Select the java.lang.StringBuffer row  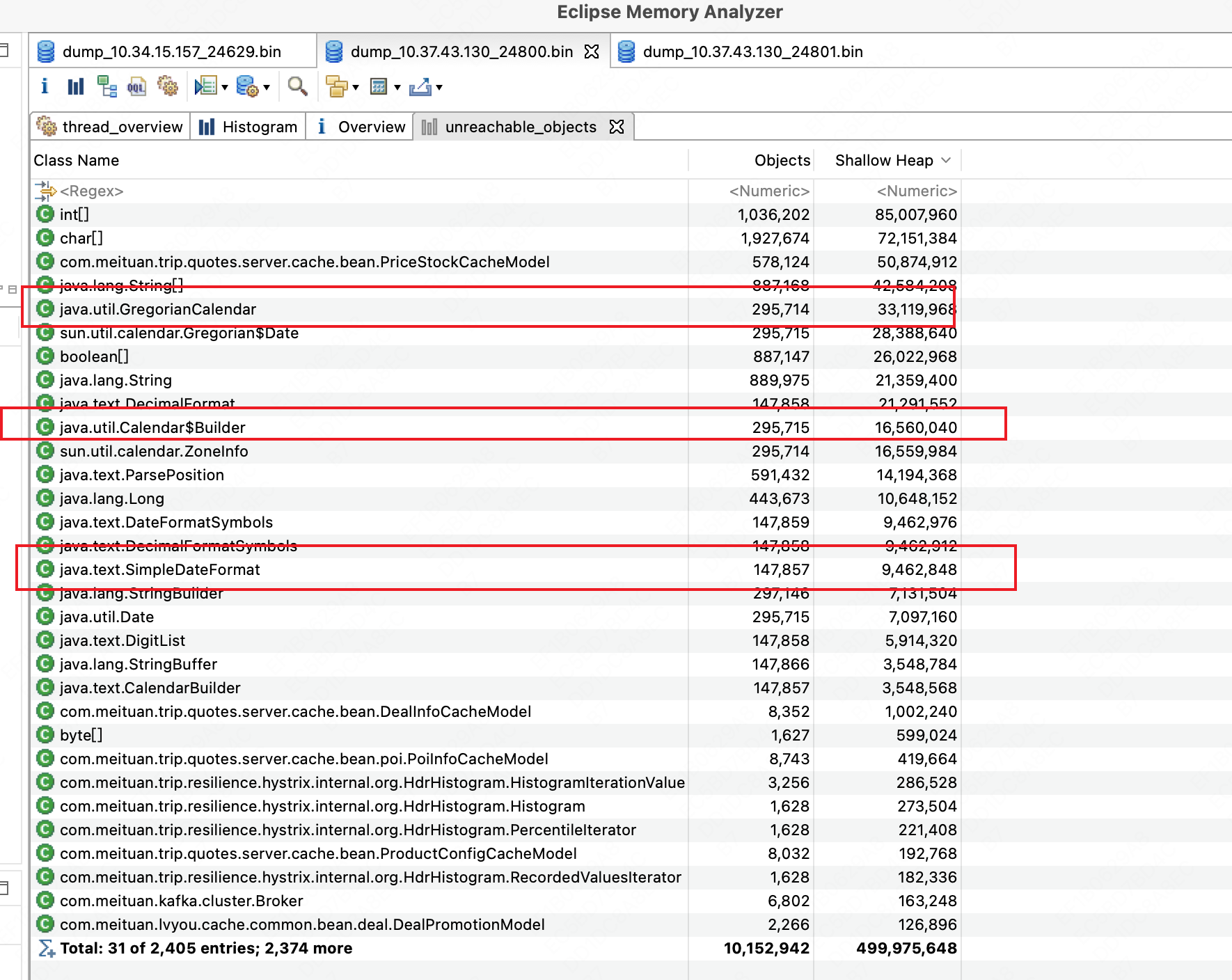496,664
